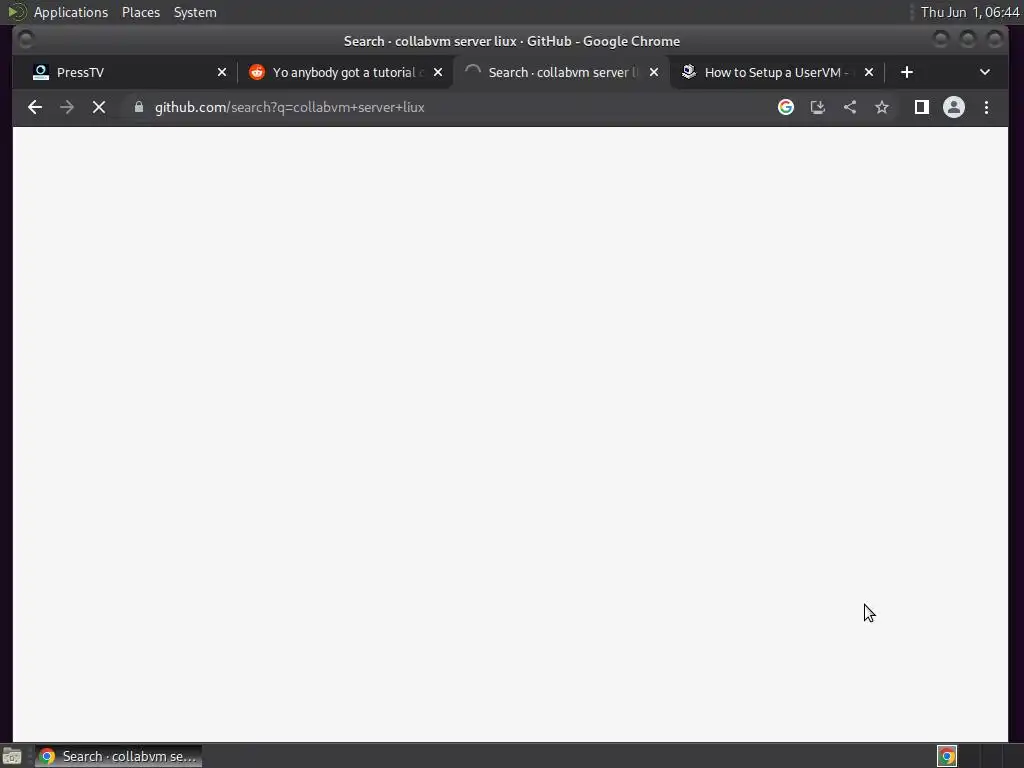The height and width of the screenshot is (768, 1024).
Task: Go back to the previous page
Action: coord(35,107)
